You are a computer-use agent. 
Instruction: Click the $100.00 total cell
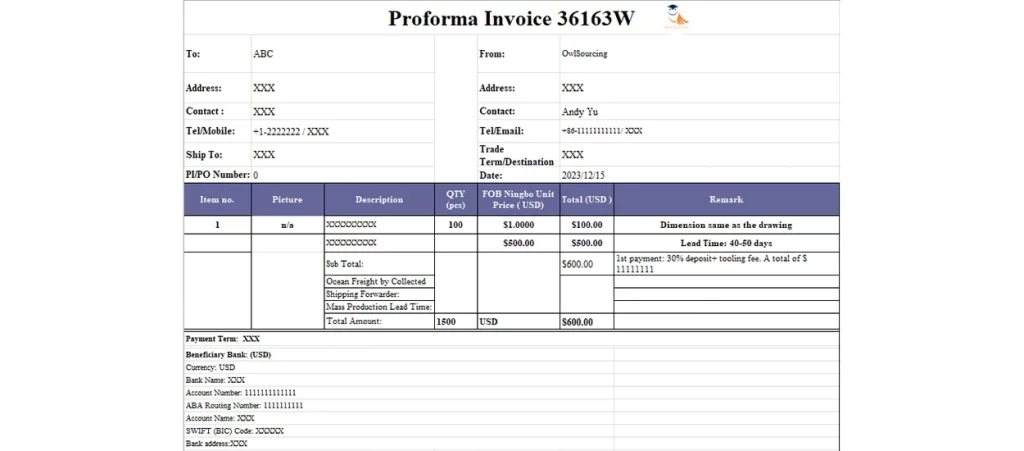click(x=586, y=225)
